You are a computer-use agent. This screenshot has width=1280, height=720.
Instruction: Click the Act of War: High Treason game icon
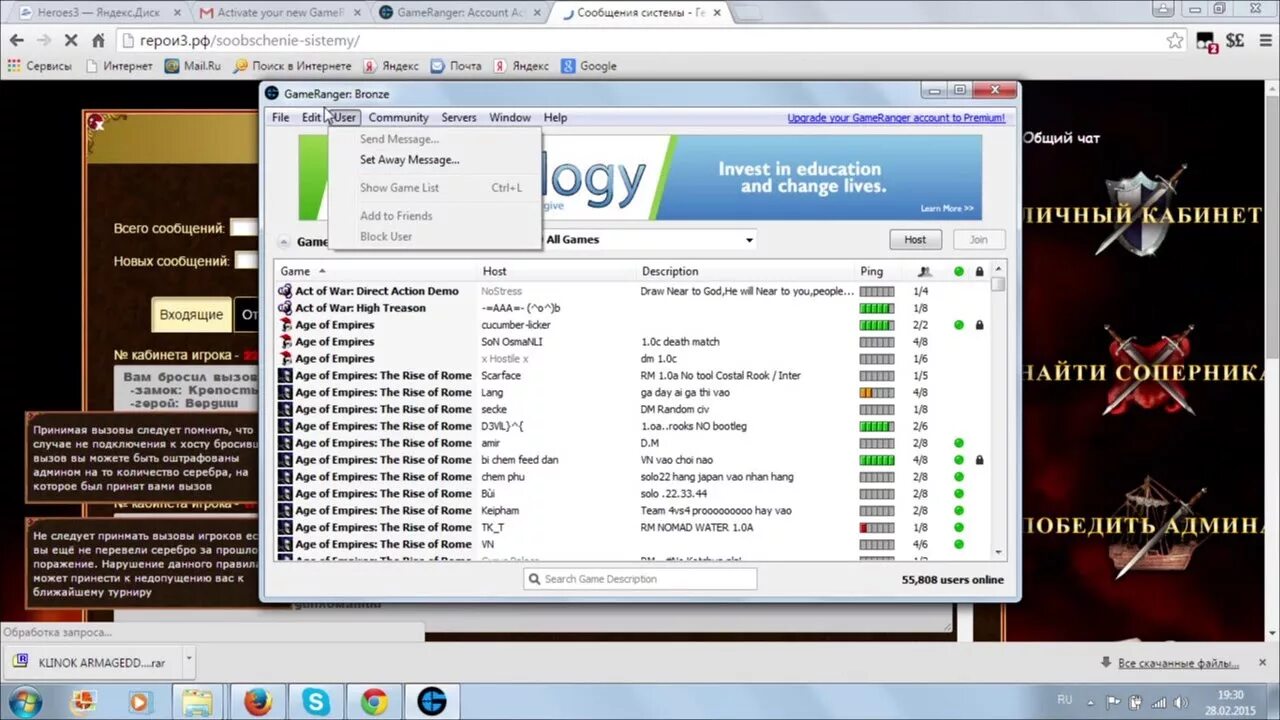point(285,308)
